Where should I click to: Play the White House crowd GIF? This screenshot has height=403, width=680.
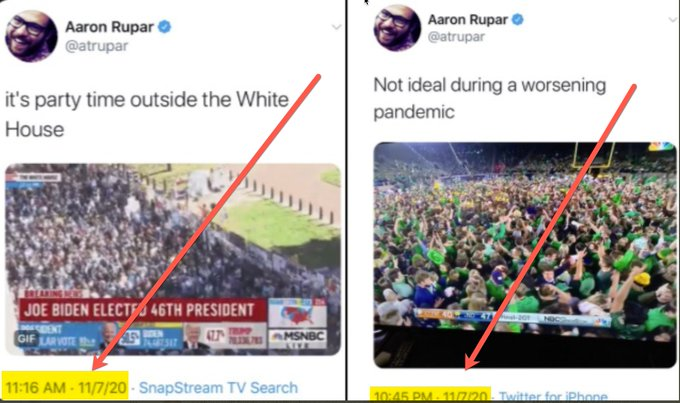point(173,259)
